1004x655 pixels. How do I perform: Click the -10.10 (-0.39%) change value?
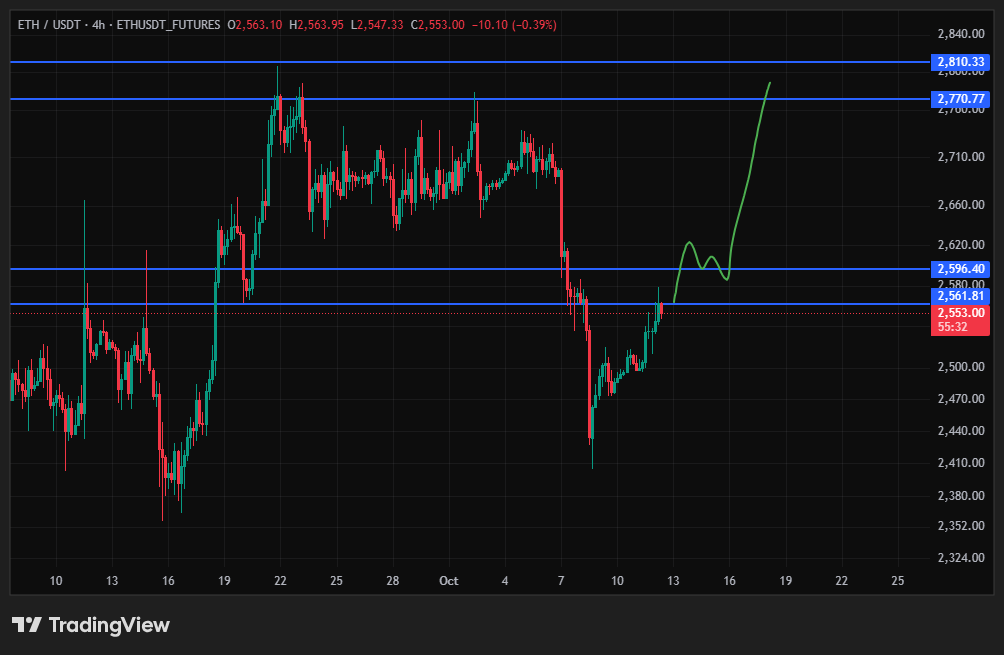pos(514,25)
